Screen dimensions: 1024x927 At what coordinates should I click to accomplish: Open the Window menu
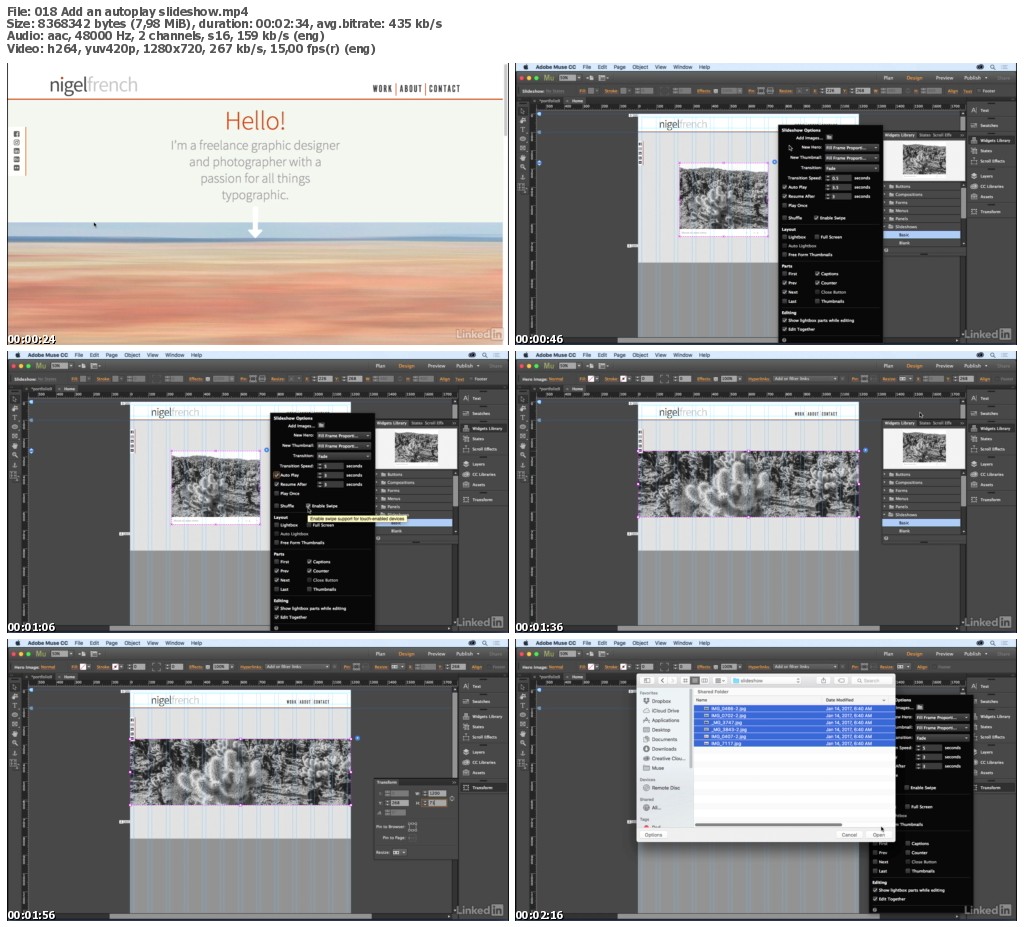pyautogui.click(x=682, y=66)
